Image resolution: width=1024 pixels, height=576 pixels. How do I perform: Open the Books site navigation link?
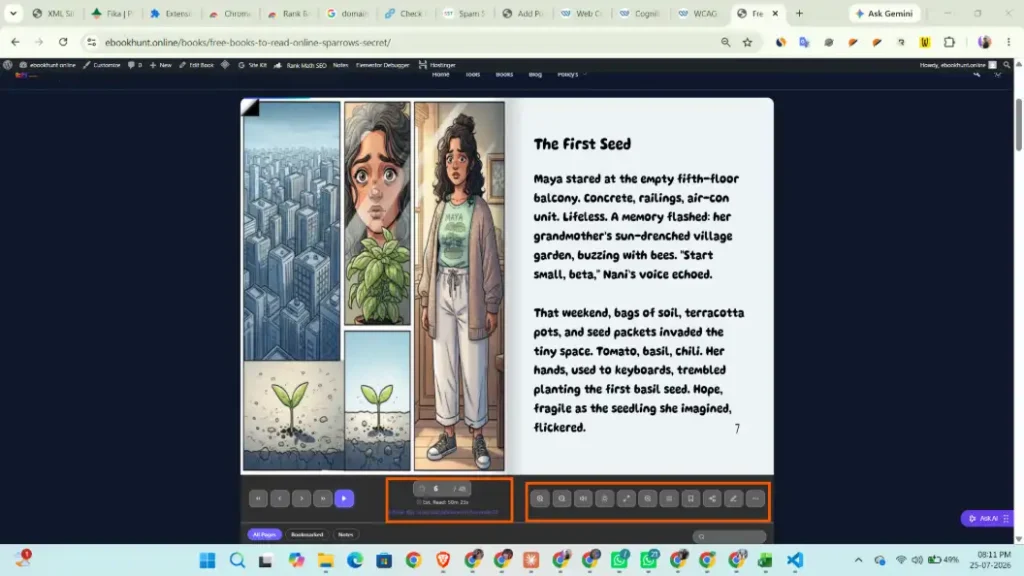[x=504, y=74]
